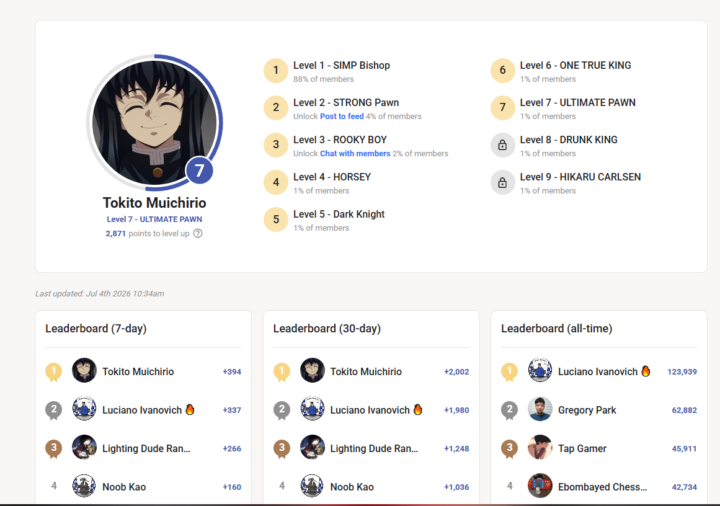The image size is (720, 506).
Task: Select Noob Kao in the 7-day leaderboard
Action: [124, 487]
